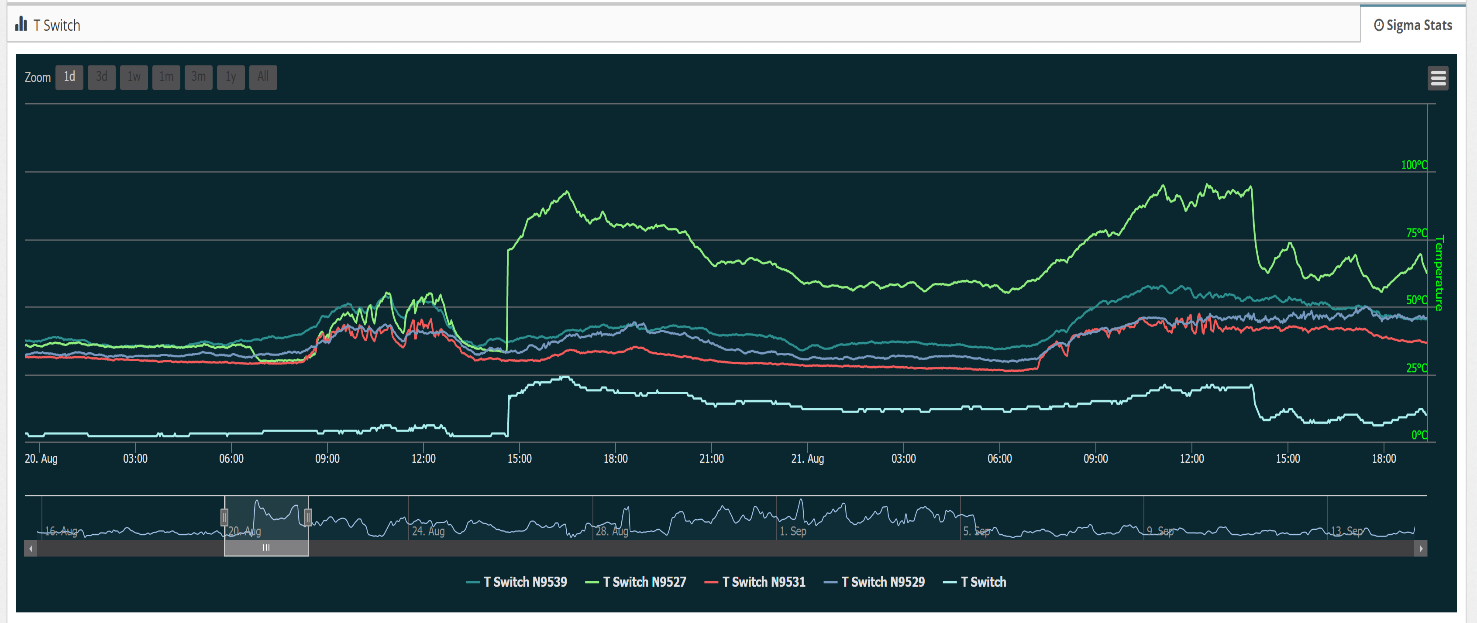The width and height of the screenshot is (1477, 623).
Task: Click the bar chart icon beside T Switch
Action: 22,24
